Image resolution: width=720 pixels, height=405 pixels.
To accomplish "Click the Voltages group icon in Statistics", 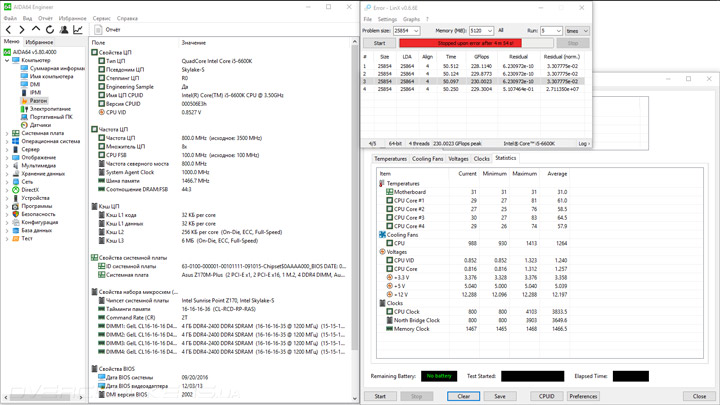I will pyautogui.click(x=382, y=252).
